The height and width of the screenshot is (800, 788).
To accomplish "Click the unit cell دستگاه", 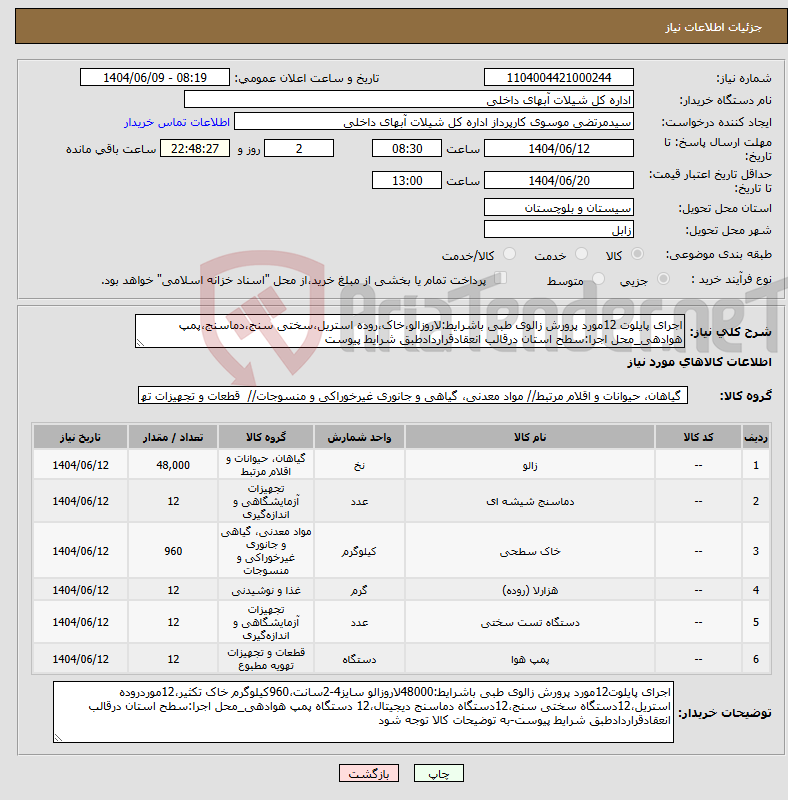I will (x=359, y=659).
